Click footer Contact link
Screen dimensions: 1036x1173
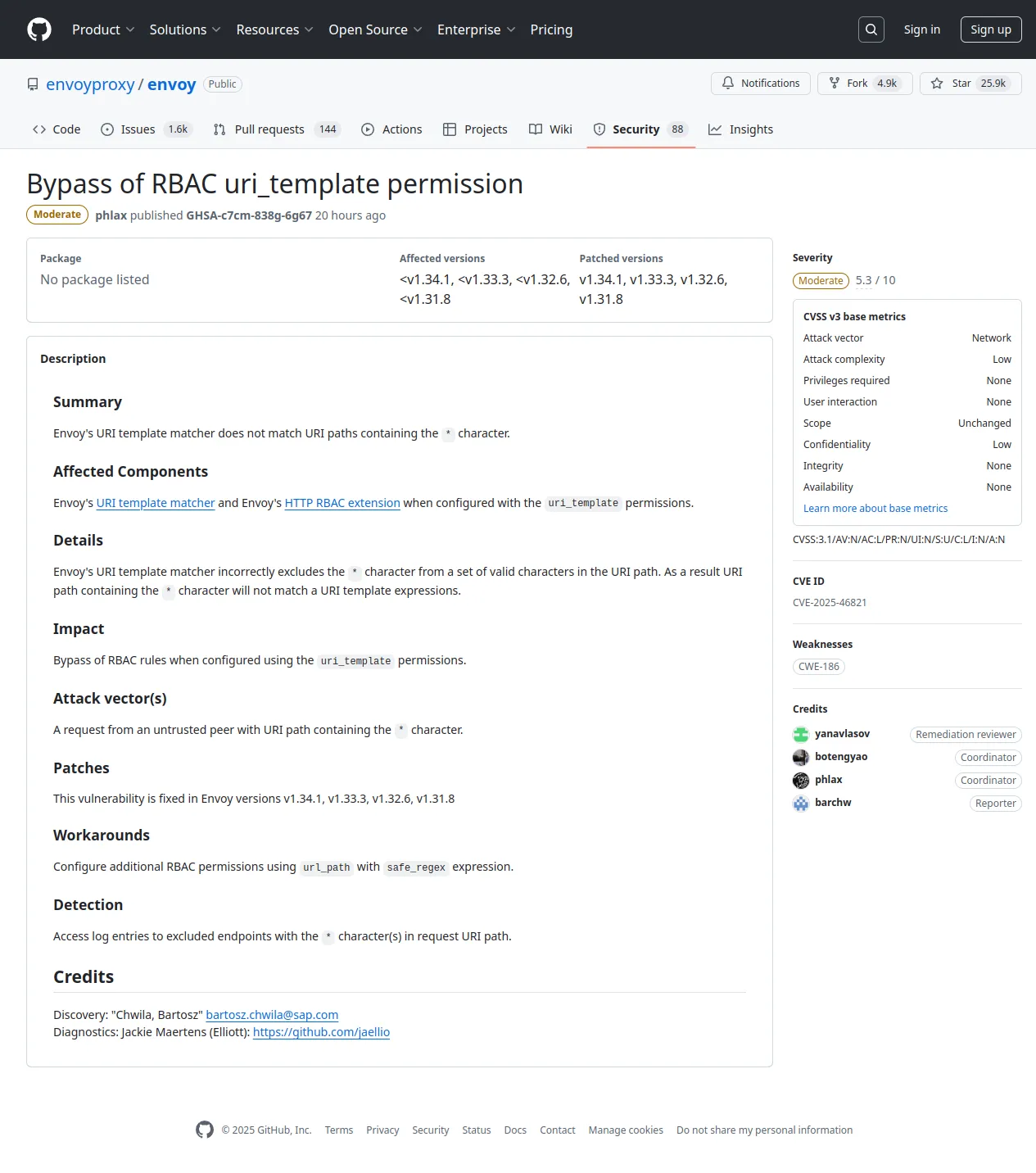(x=558, y=1130)
